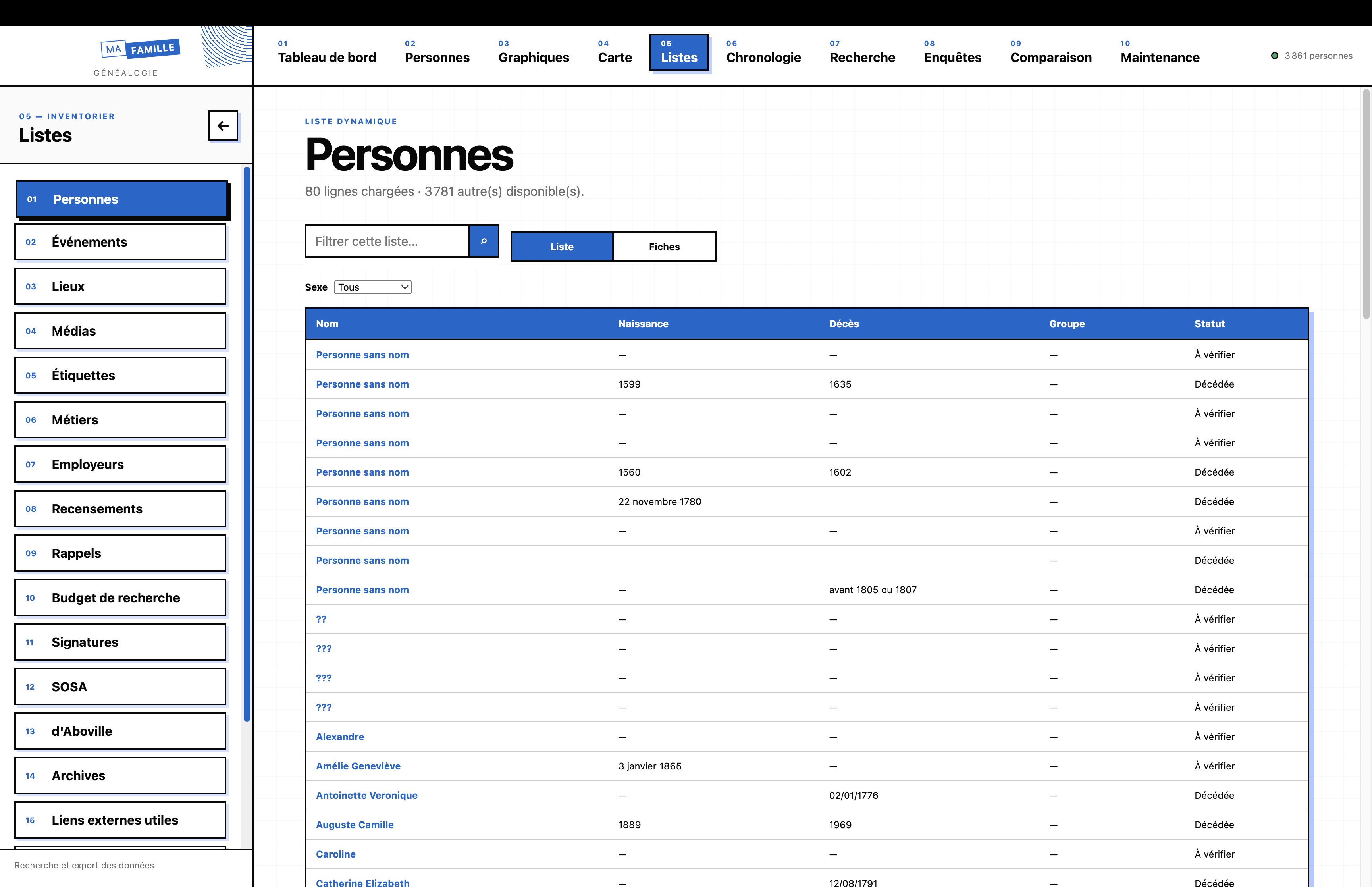The width and height of the screenshot is (1372, 887).
Task: Click the Statut column header
Action: (1209, 324)
